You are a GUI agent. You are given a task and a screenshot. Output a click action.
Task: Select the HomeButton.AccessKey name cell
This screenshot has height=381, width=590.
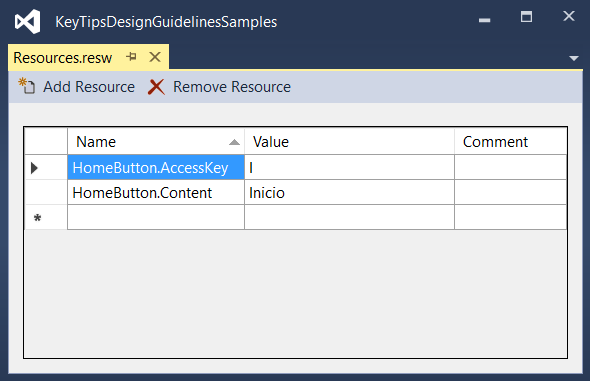coord(156,167)
